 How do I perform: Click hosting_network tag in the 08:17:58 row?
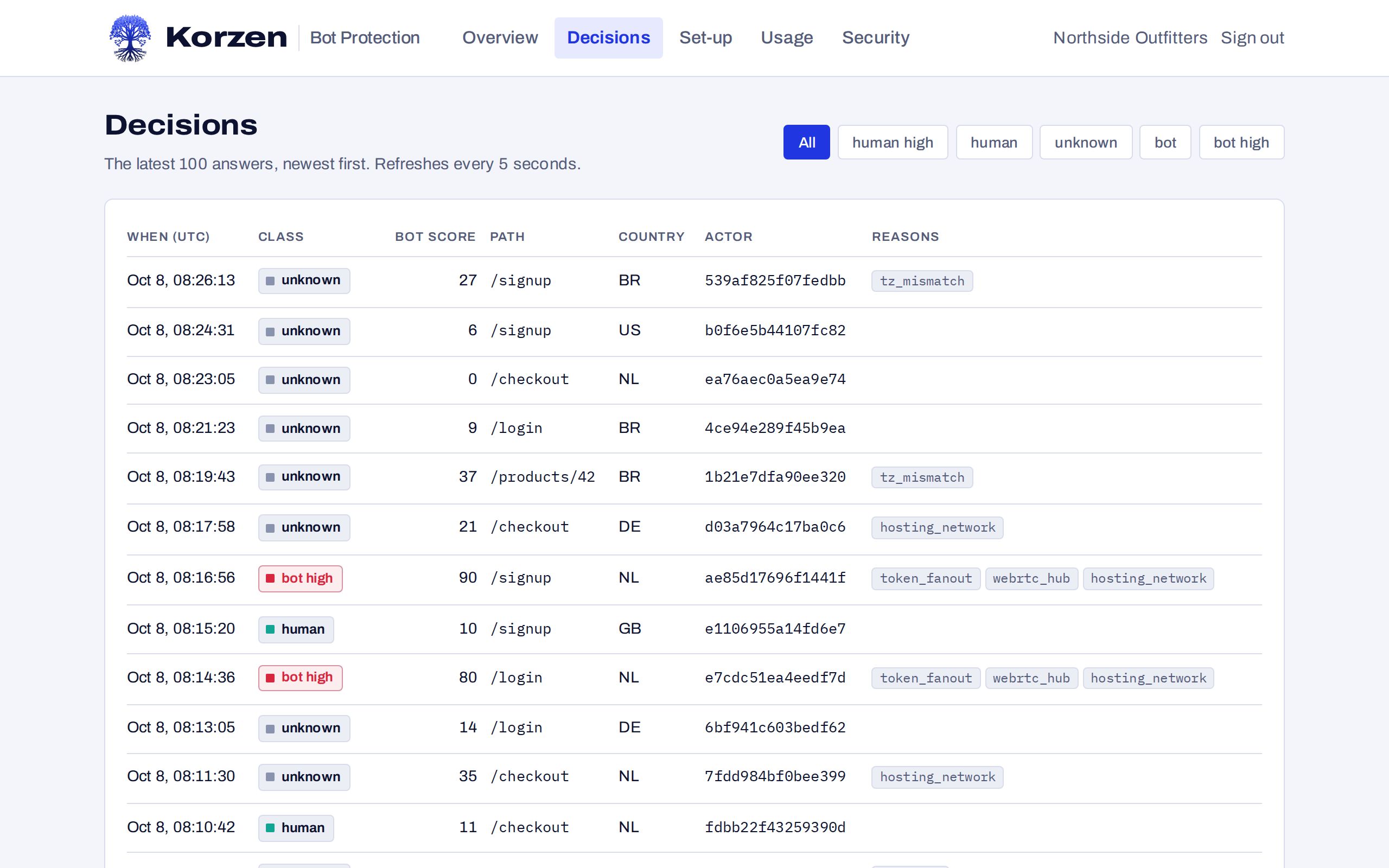pyautogui.click(x=937, y=527)
